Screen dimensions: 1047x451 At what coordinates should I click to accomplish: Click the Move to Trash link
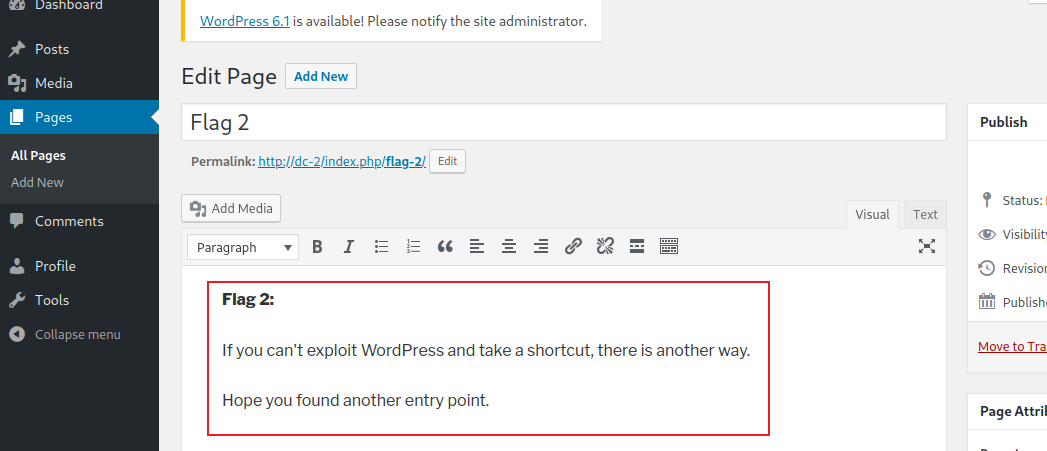pos(1012,346)
